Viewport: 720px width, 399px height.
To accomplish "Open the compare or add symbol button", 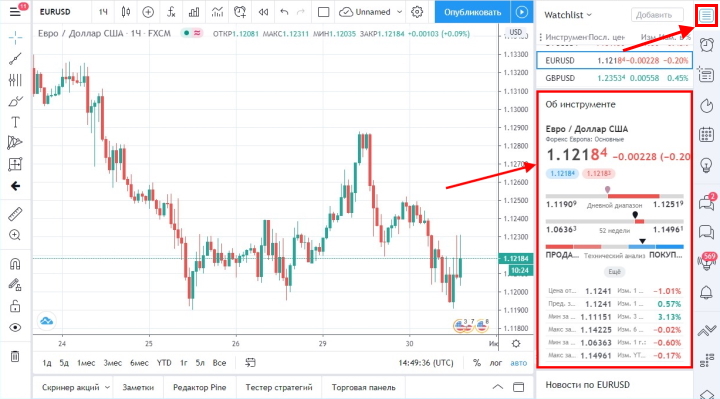I will tap(148, 12).
